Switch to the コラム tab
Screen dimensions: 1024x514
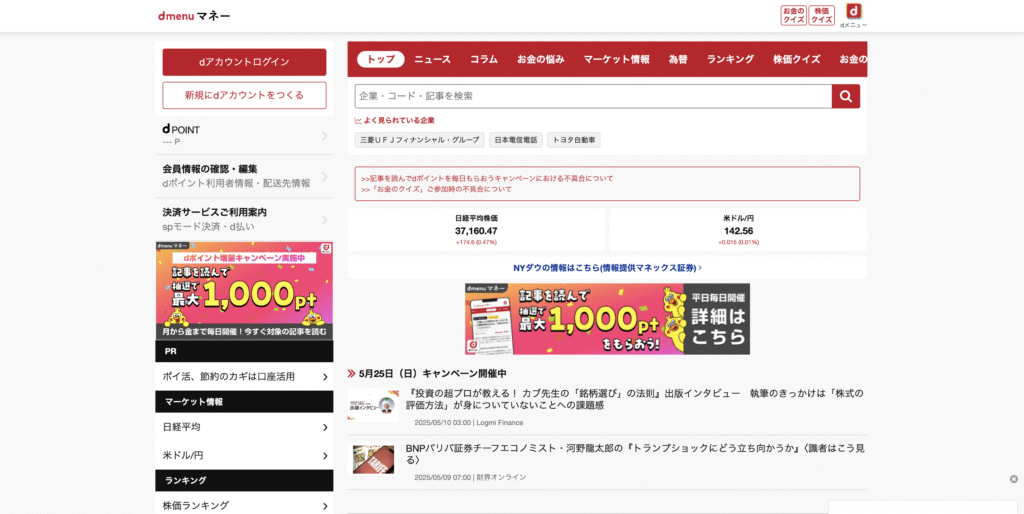[484, 59]
